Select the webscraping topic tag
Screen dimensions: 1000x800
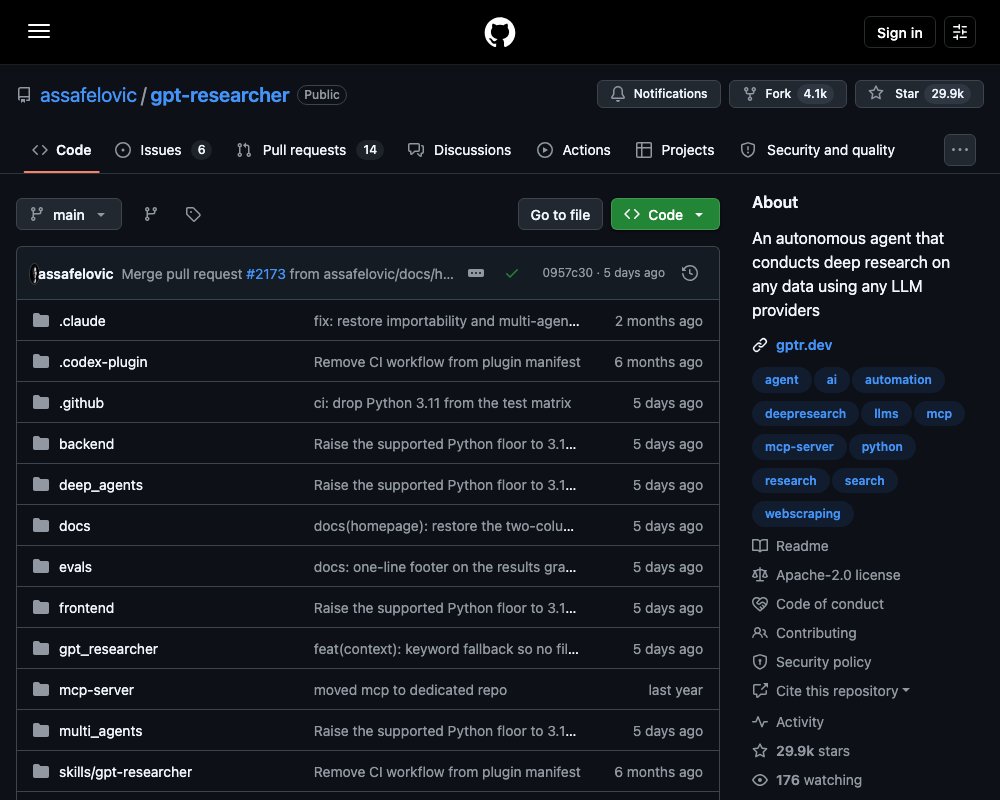coord(802,514)
